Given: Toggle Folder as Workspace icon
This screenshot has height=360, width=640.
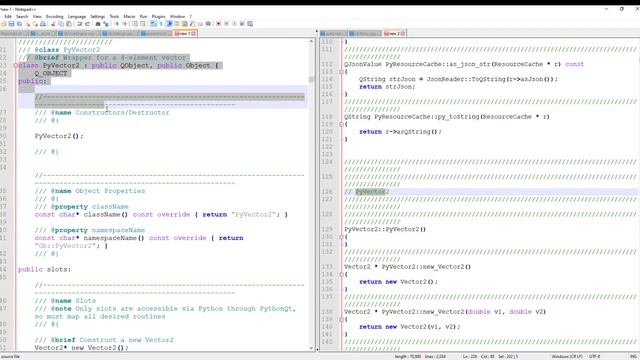Looking at the screenshot, I should point(200,24).
